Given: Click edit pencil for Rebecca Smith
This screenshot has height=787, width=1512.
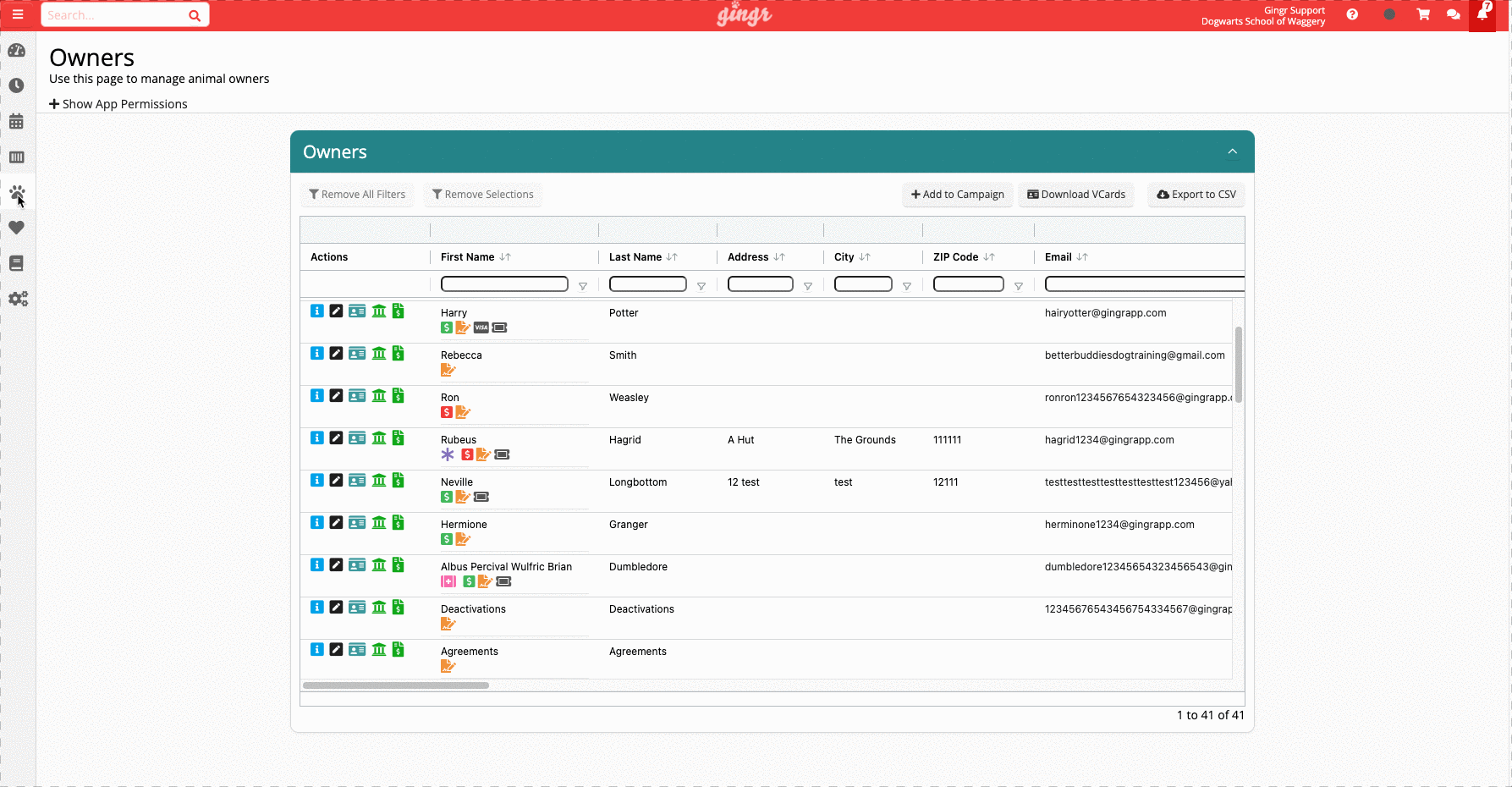Looking at the screenshot, I should pos(336,353).
